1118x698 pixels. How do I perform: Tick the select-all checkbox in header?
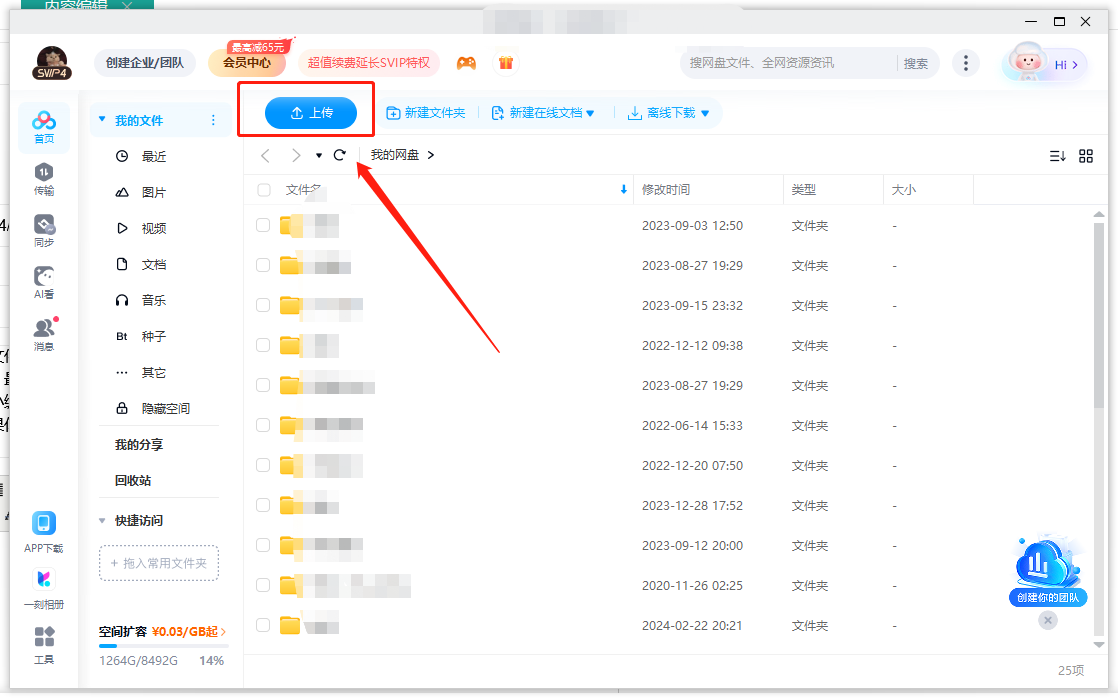click(264, 190)
